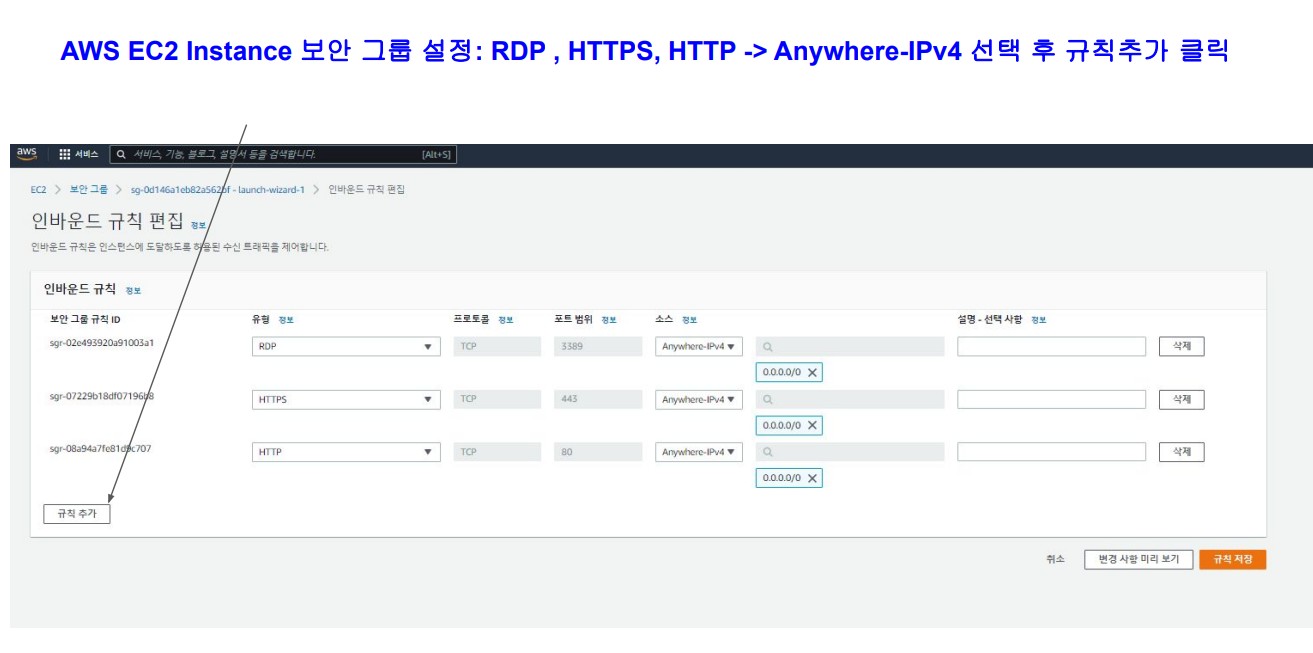Click the source search field in RDP row
The image size is (1313, 653).
850,346
